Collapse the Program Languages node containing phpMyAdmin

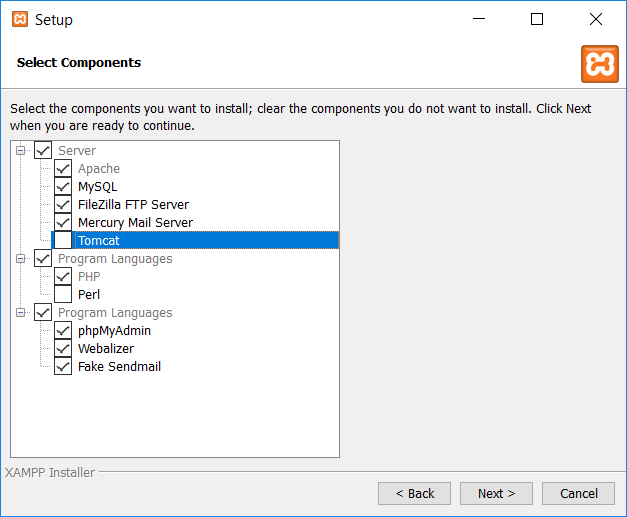(x=20, y=313)
